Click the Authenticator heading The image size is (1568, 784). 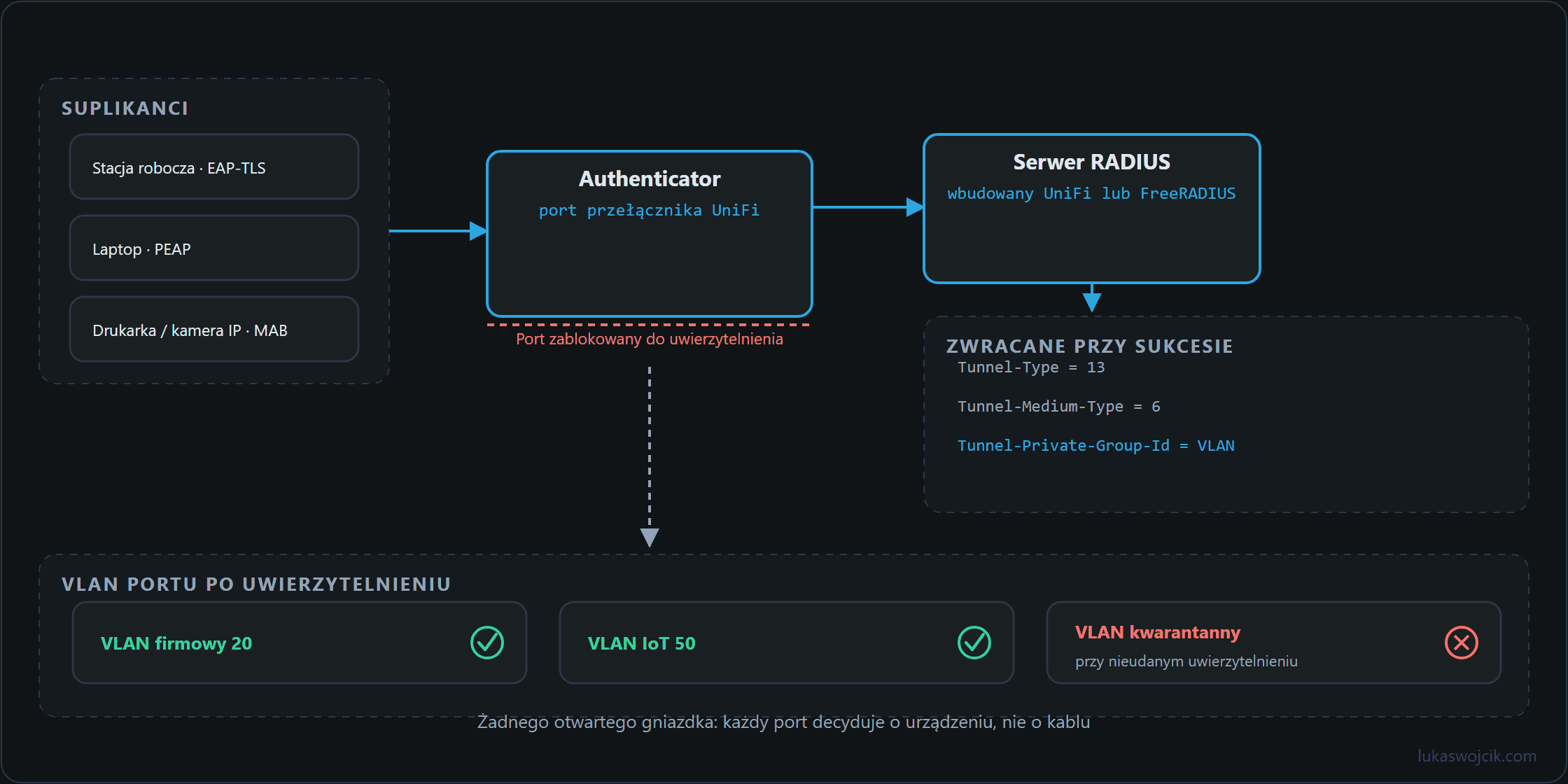650,179
